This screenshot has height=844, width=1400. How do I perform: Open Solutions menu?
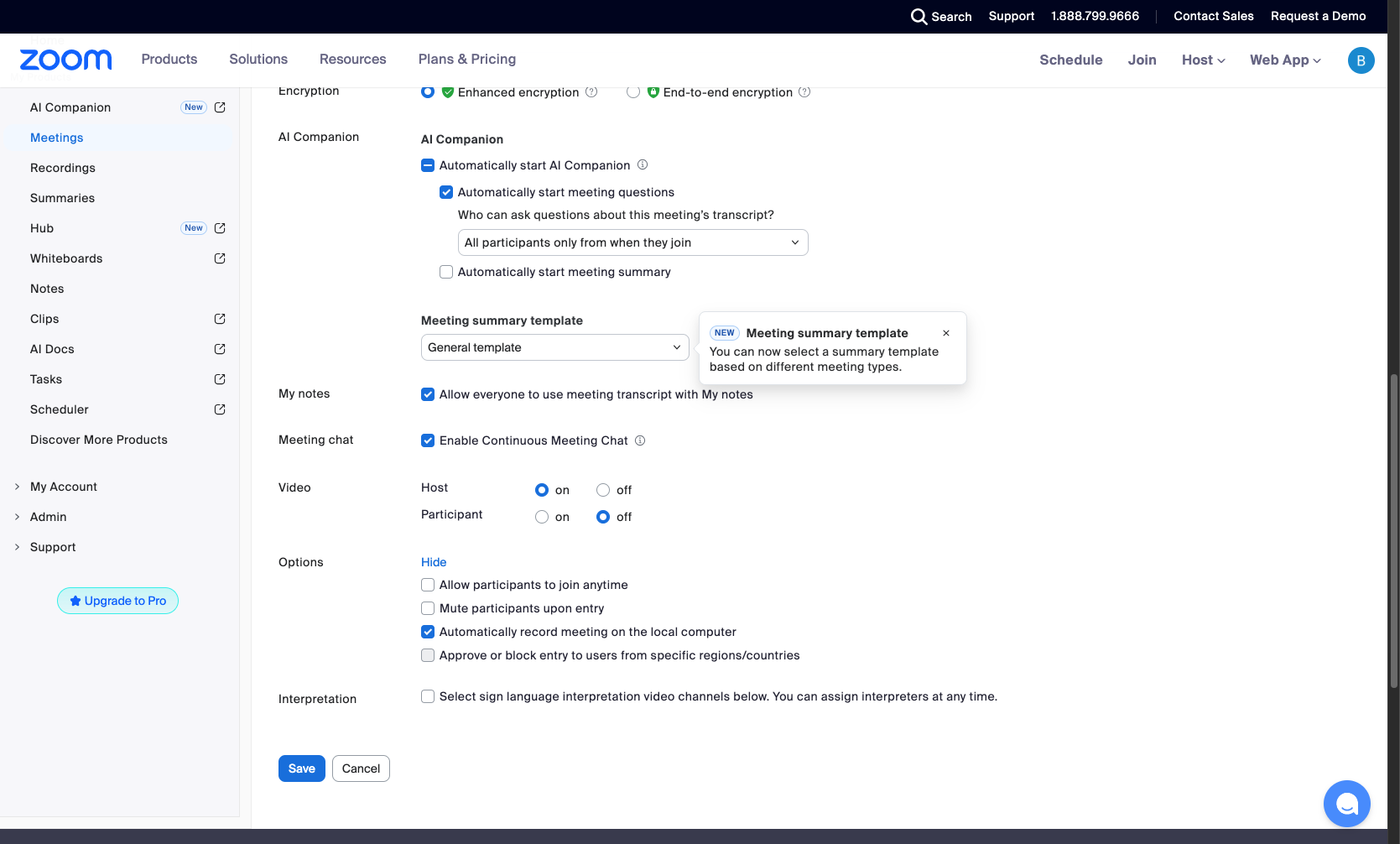258,60
